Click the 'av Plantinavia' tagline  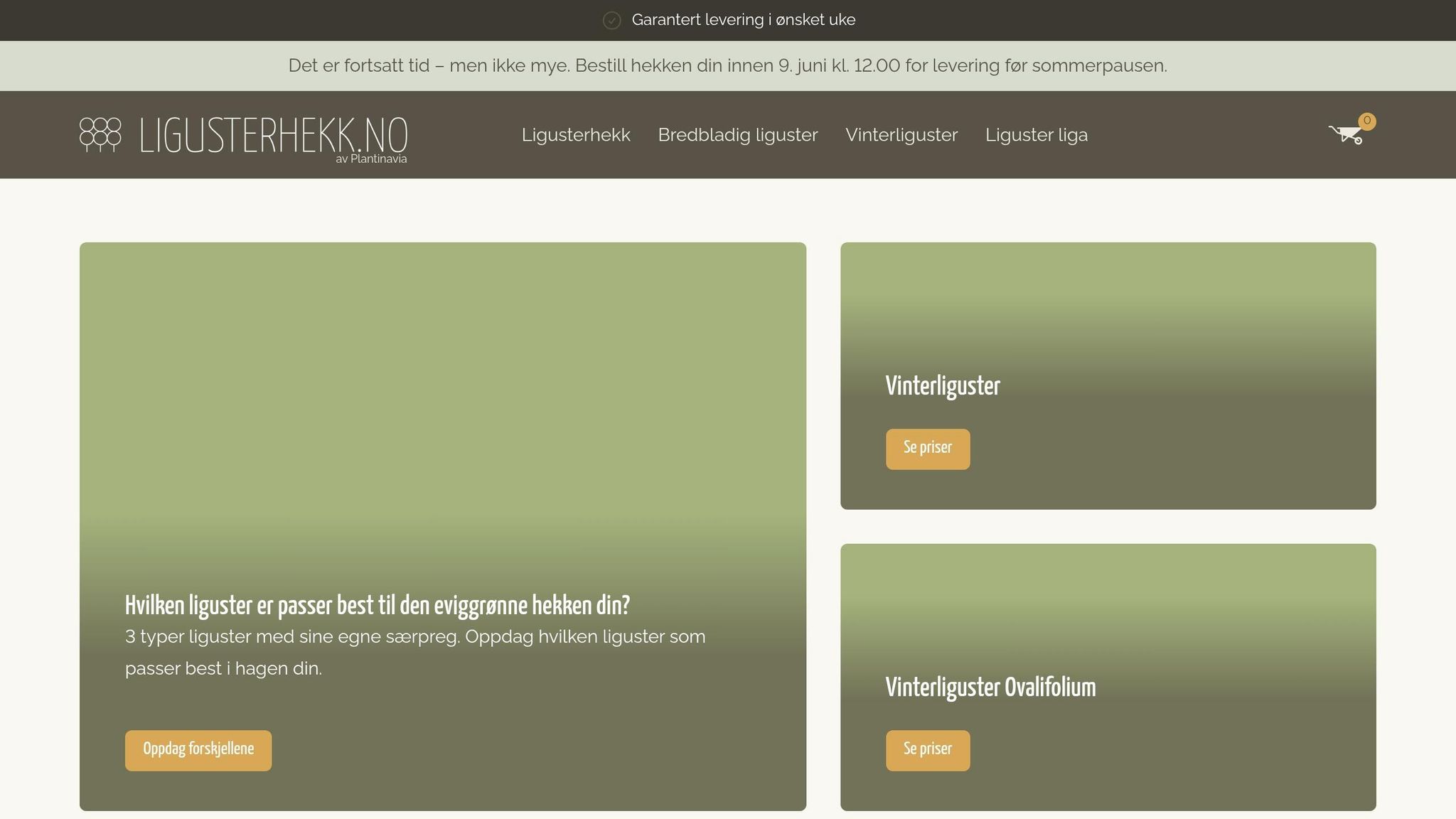[x=371, y=159]
